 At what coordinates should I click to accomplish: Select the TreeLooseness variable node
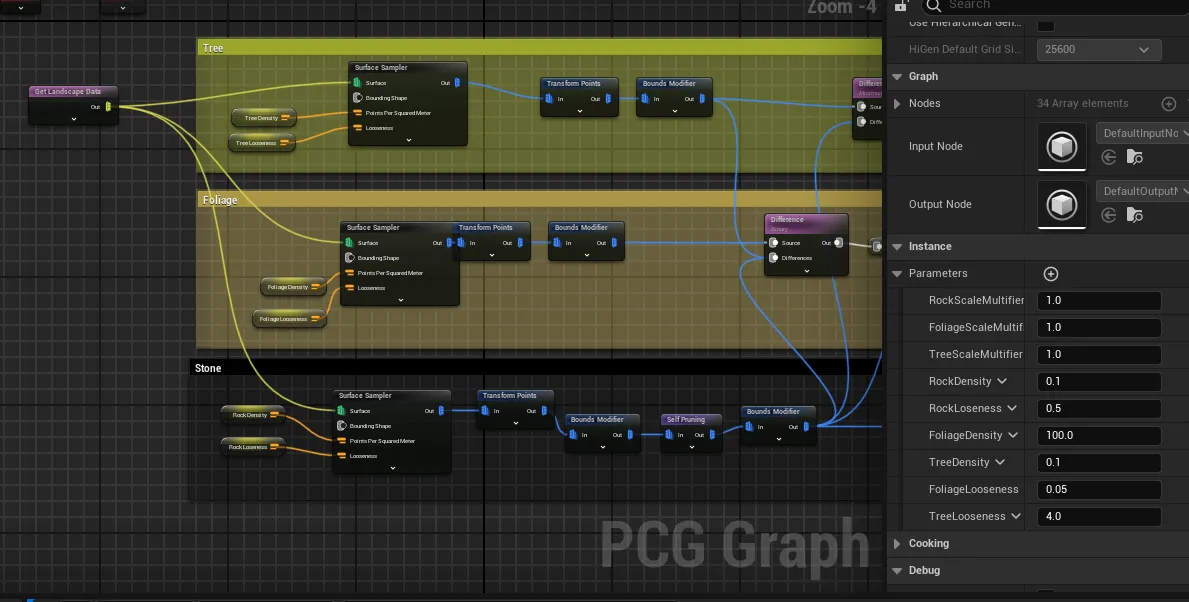[262, 143]
